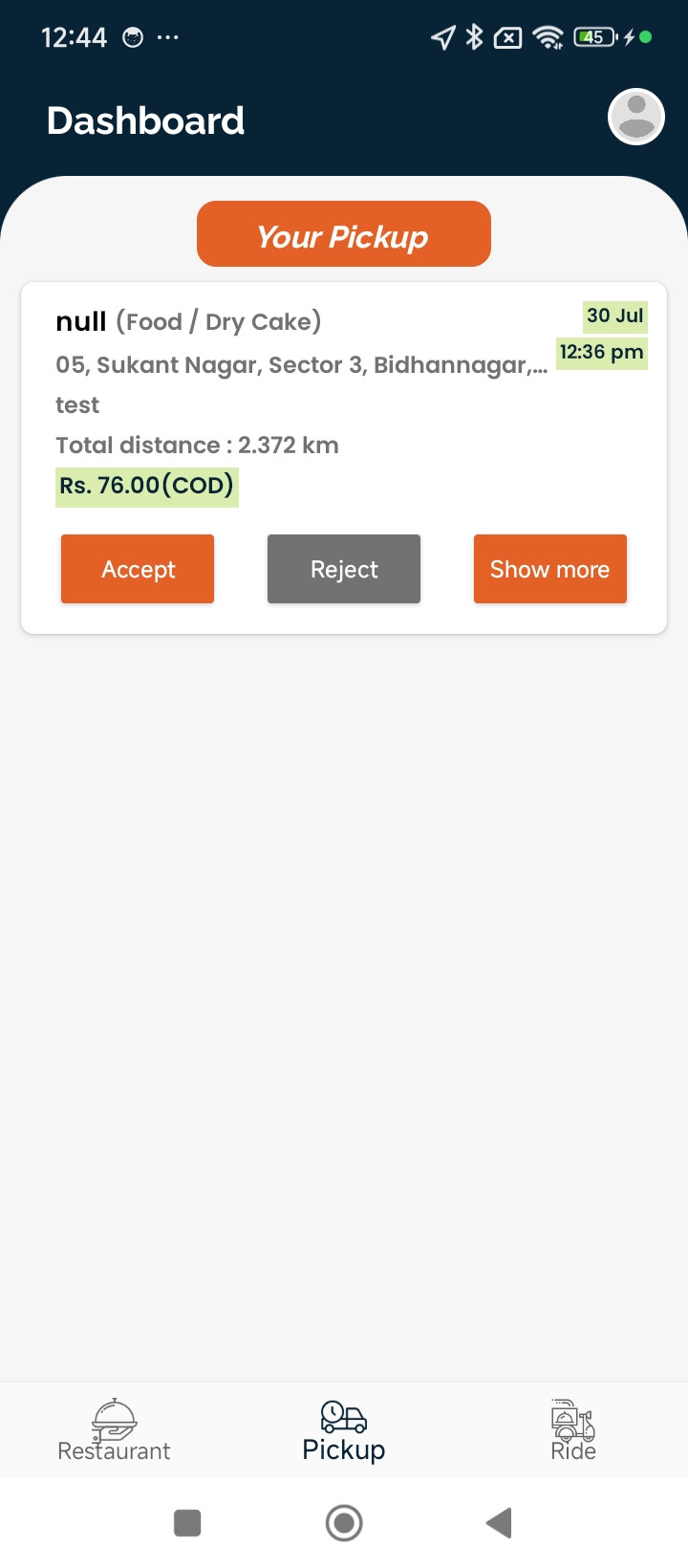
Task: Open the user profile avatar
Action: click(x=636, y=118)
